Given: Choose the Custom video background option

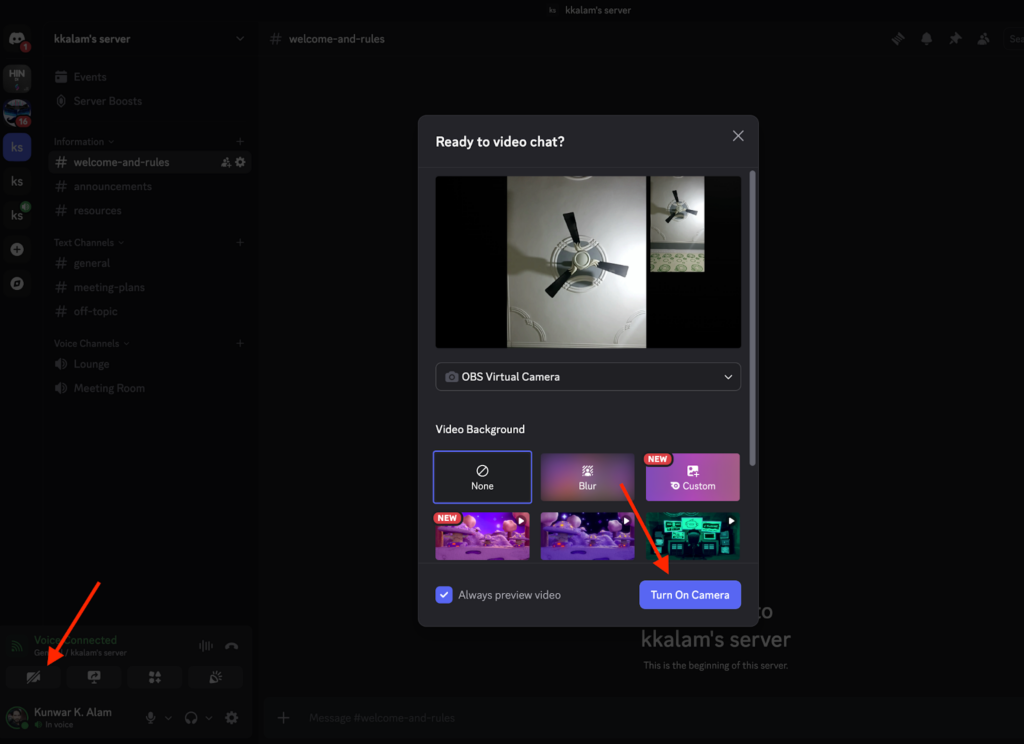Looking at the screenshot, I should pos(692,477).
